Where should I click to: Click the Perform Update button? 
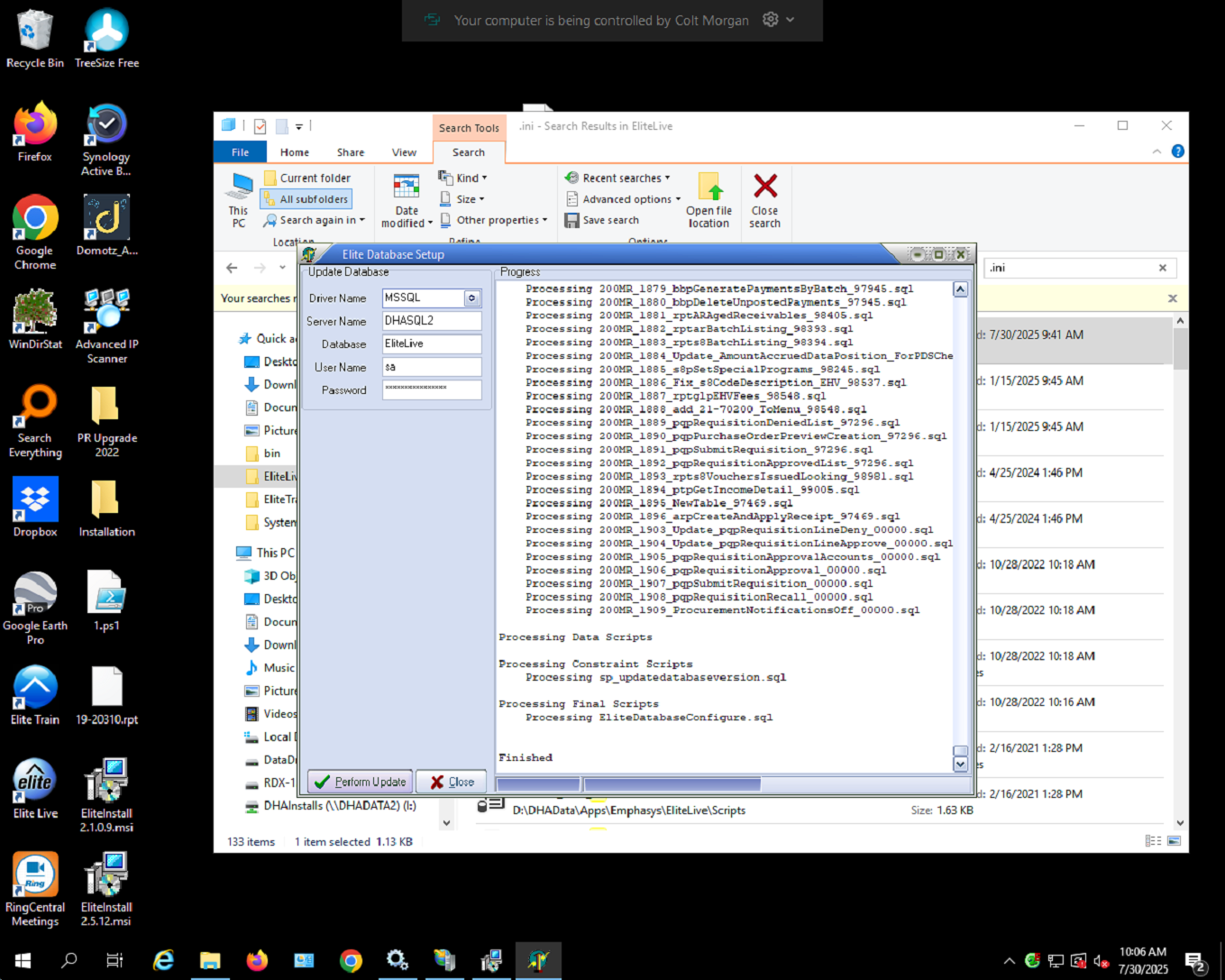(361, 782)
